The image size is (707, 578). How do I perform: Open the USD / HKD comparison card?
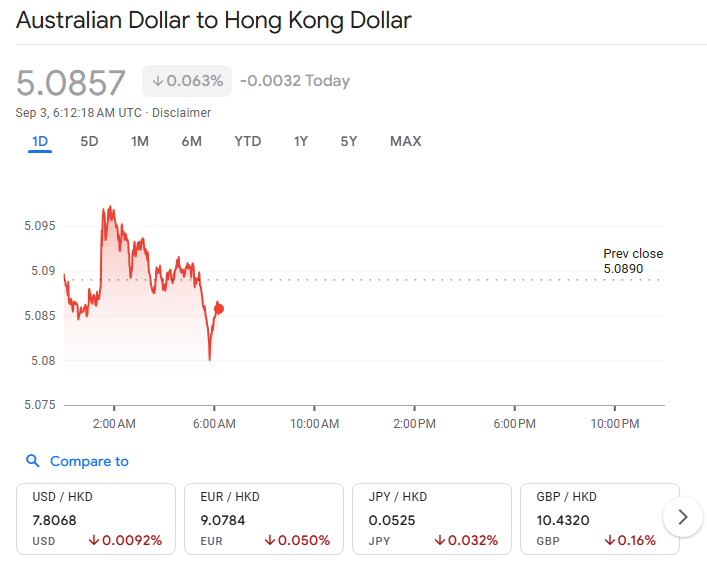pyautogui.click(x=96, y=519)
